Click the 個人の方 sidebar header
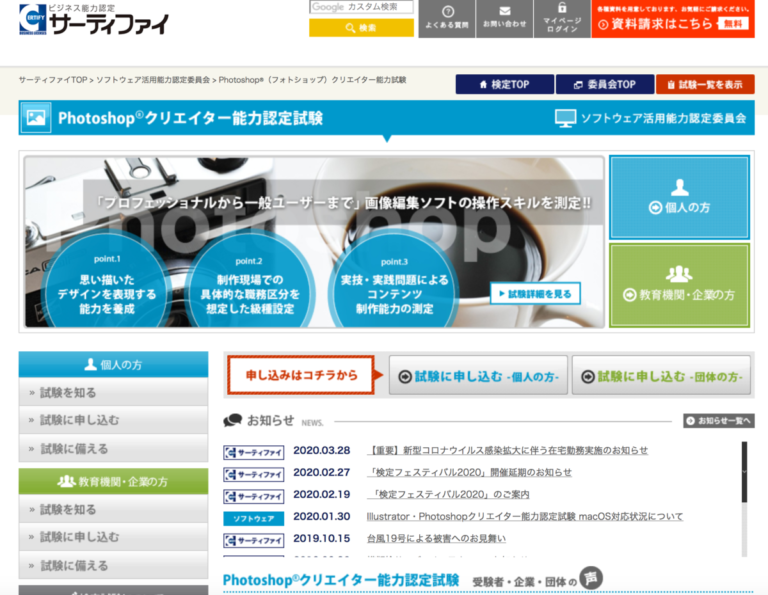Image resolution: width=768 pixels, height=595 pixels. [113, 364]
